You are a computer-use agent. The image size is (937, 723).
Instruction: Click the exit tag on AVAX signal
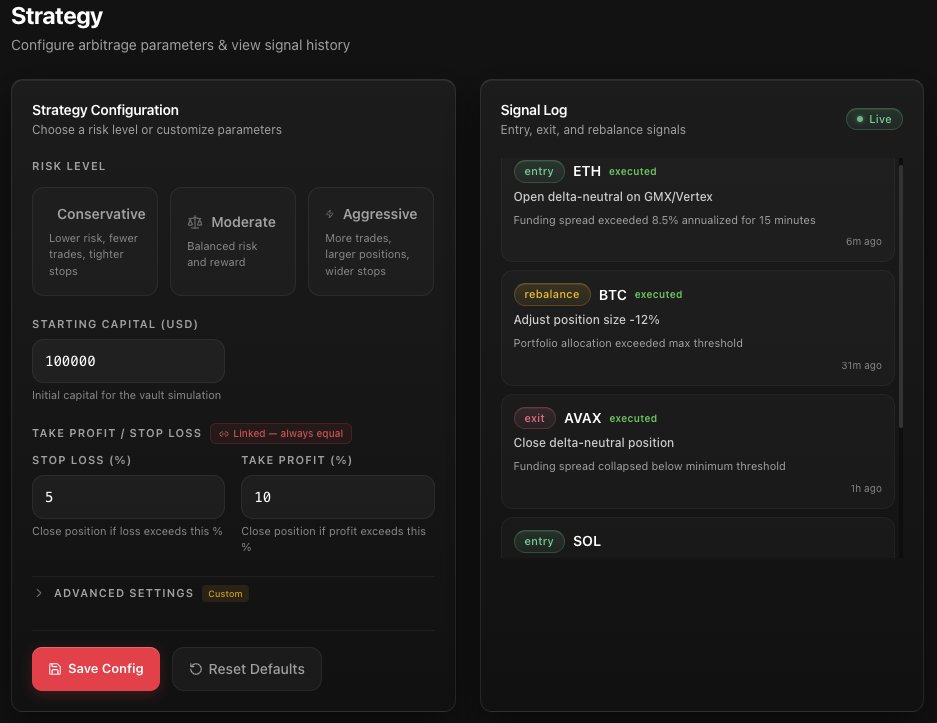click(x=534, y=418)
